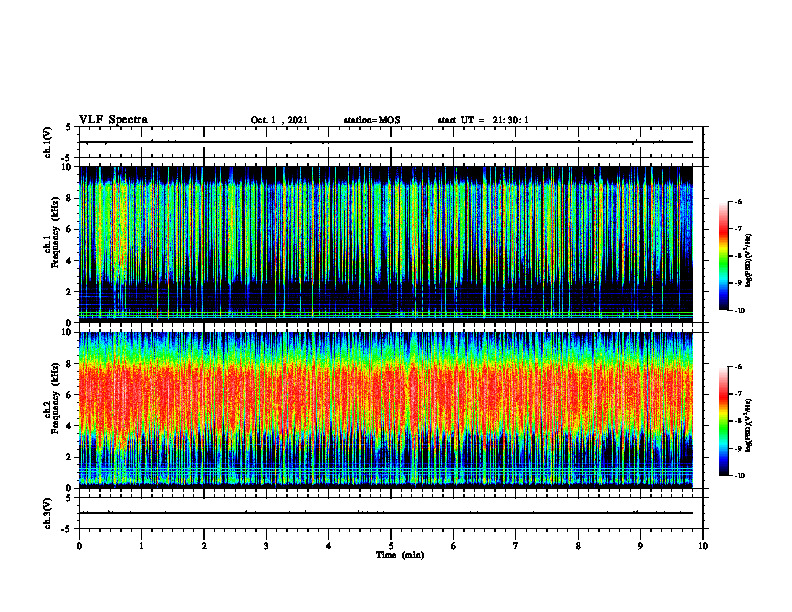Click the station=MOS label
Viewport: 792px width, 612px height.
tap(372, 120)
